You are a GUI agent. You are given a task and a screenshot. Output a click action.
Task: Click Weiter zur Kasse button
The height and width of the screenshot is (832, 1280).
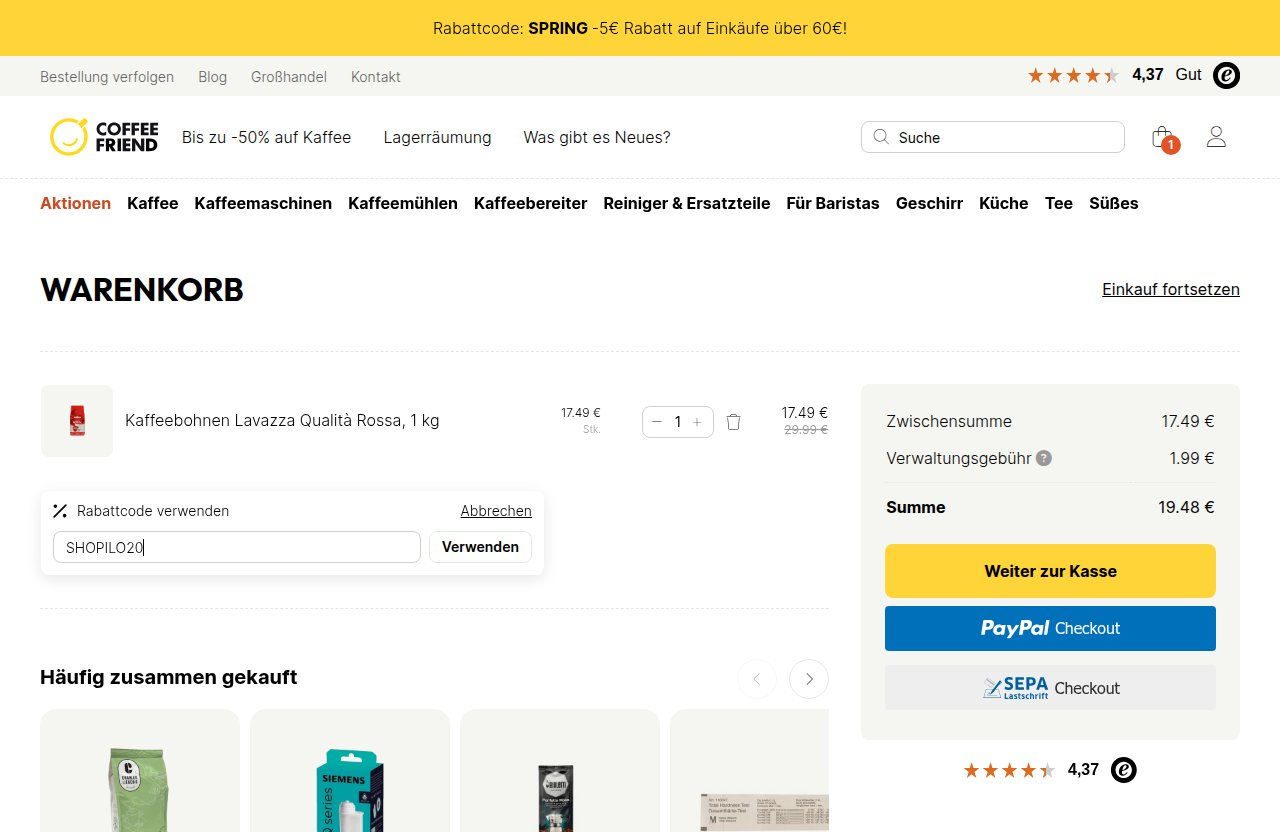[x=1050, y=571]
